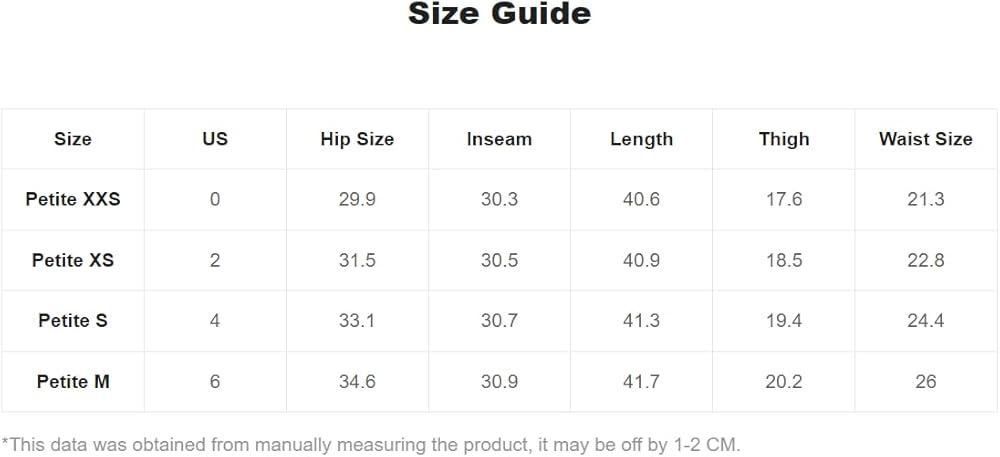Click the US column header
Image resolution: width=1000 pixels, height=457 pixels.
[x=215, y=139]
